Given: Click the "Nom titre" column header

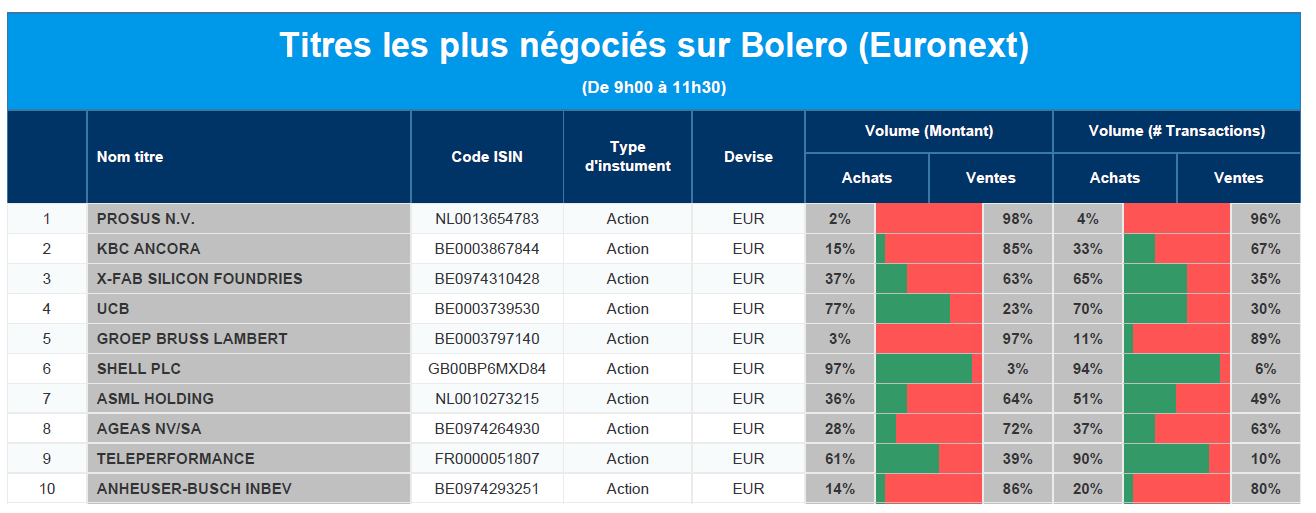Looking at the screenshot, I should pos(130,157).
